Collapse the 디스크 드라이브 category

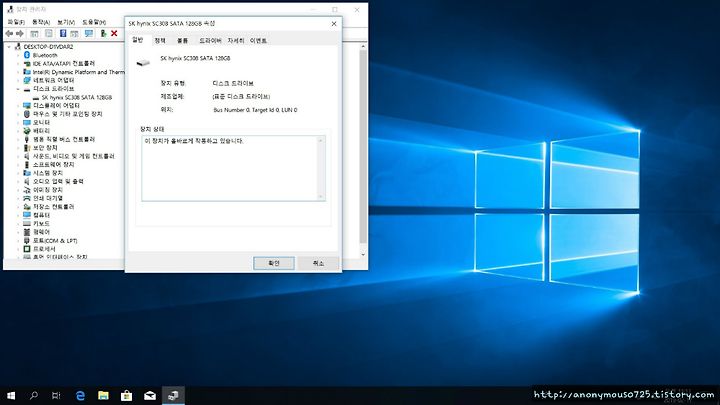click(18, 89)
